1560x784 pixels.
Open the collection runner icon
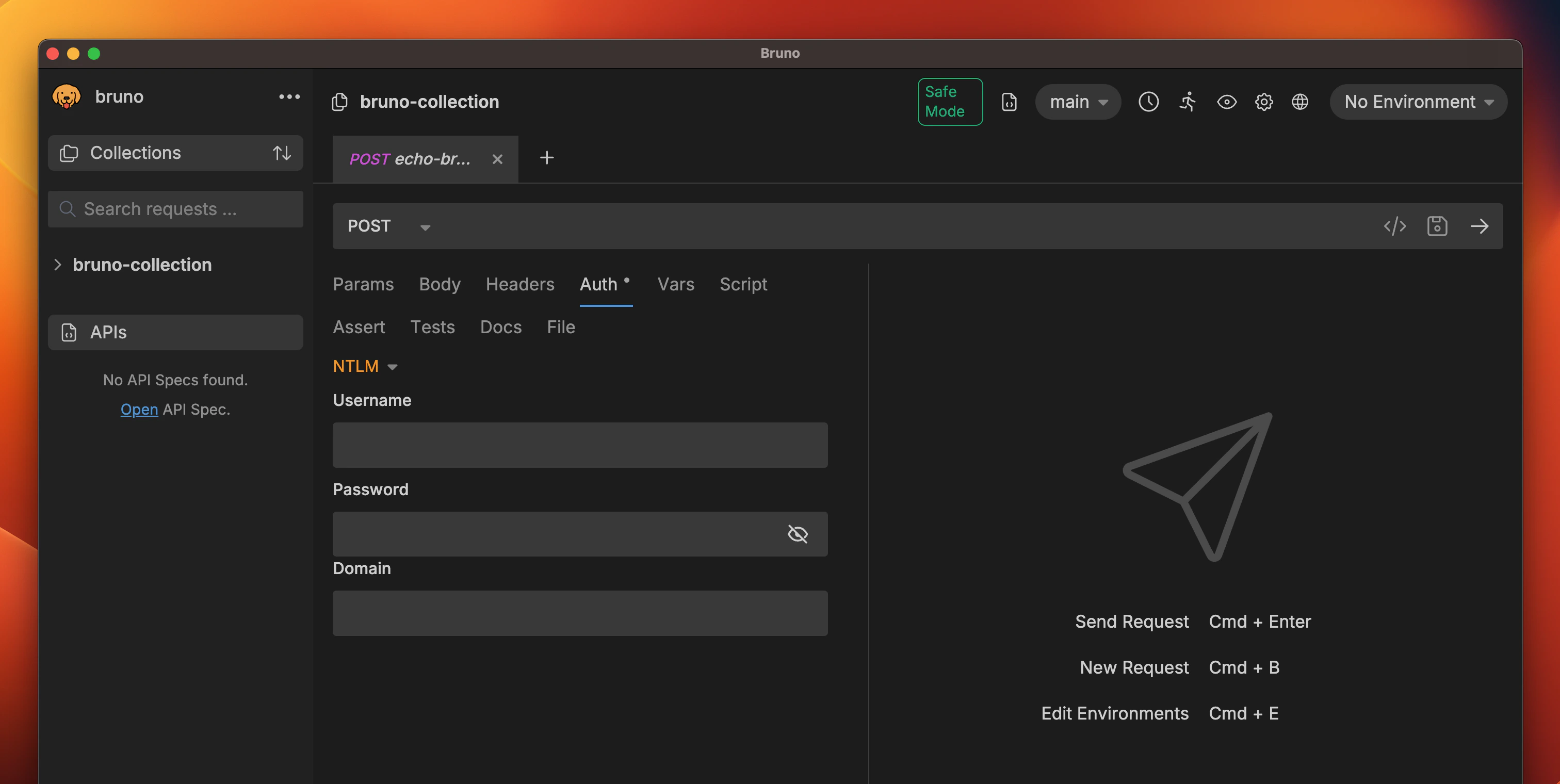point(1188,102)
